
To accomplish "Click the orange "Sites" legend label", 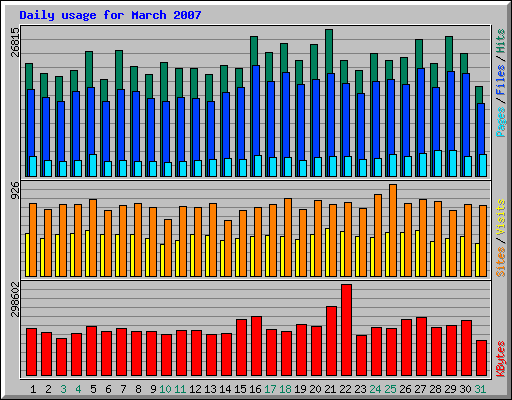I will 501,262.
